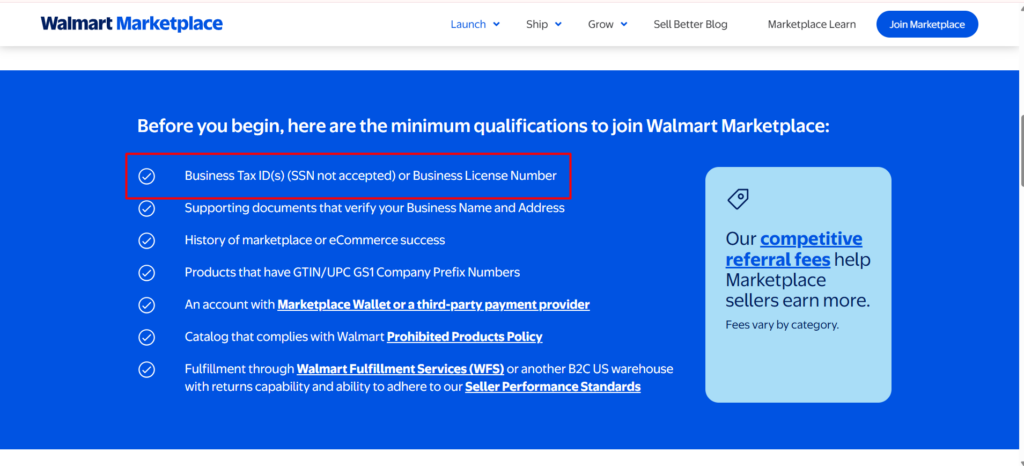Click checkmark icon beside Fulfillment requirement
This screenshot has width=1024, height=466.
click(147, 369)
